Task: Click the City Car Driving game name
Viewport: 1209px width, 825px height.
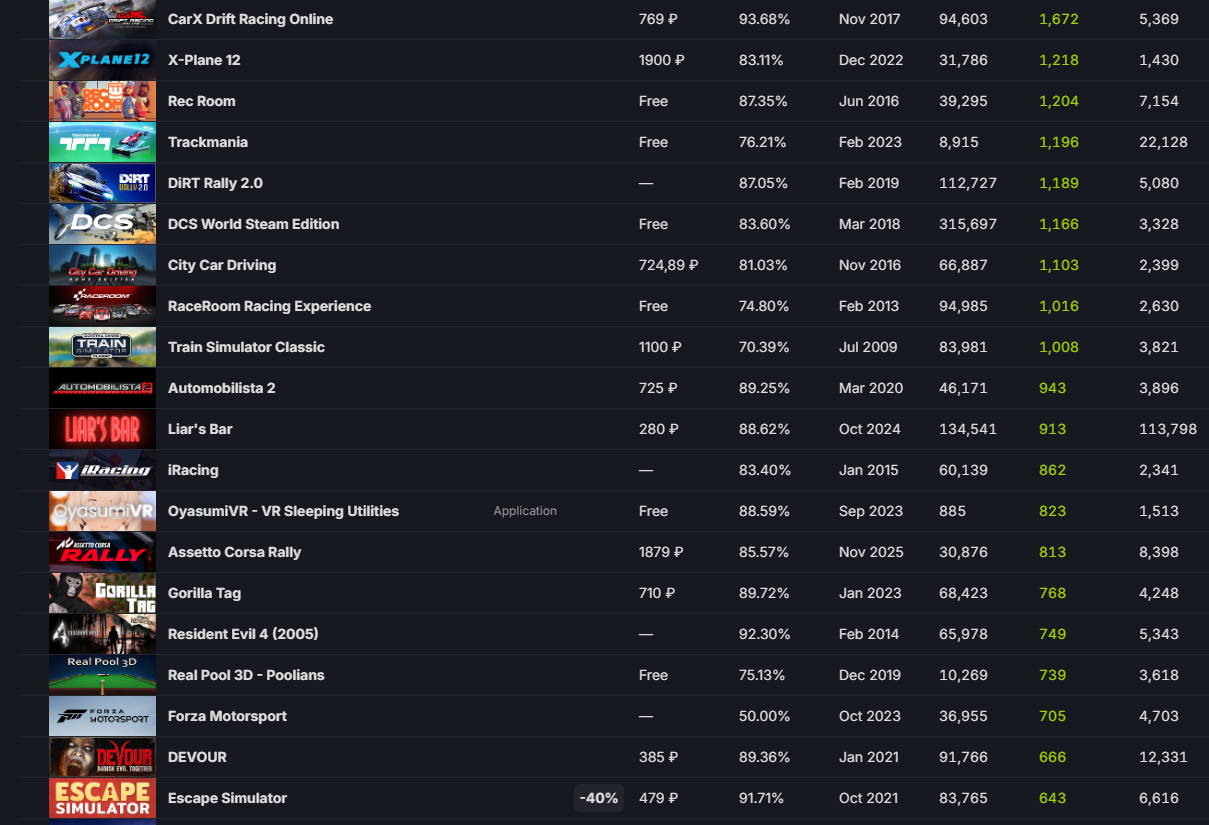Action: pos(222,265)
